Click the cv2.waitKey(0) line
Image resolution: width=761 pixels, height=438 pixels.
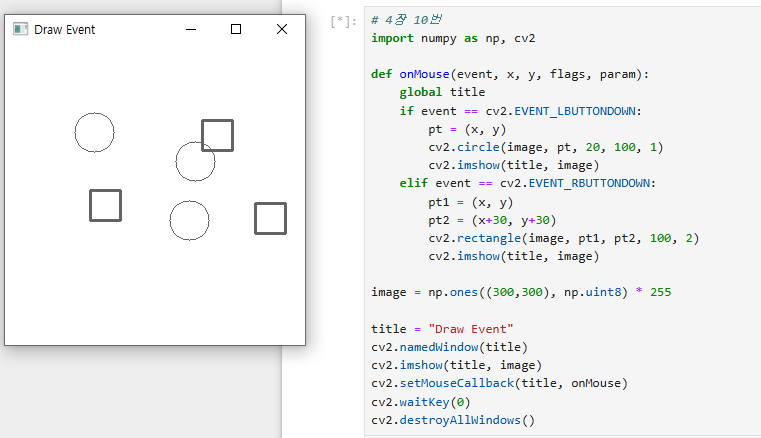click(x=421, y=402)
